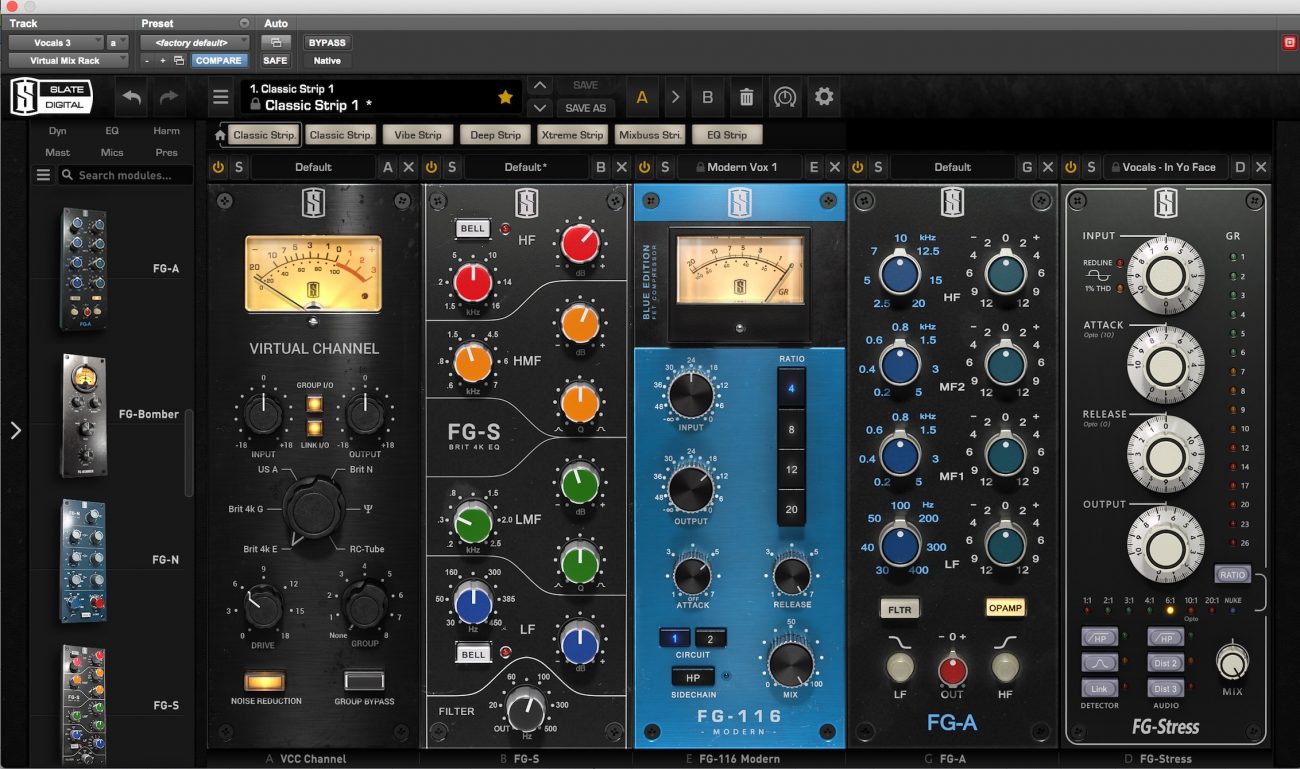
Task: Toggle NOISE REDUCTION switch on VCC
Action: pyautogui.click(x=265, y=681)
